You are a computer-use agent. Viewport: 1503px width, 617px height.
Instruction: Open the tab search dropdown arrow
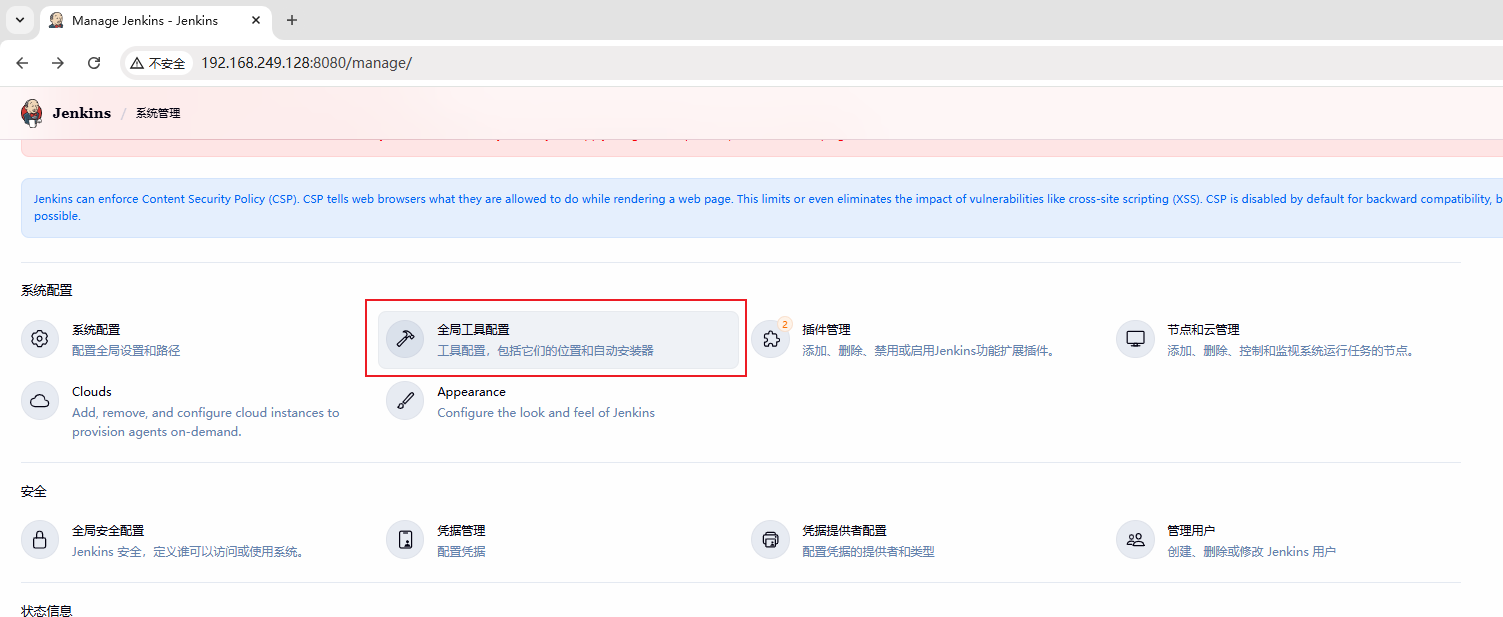click(19, 20)
